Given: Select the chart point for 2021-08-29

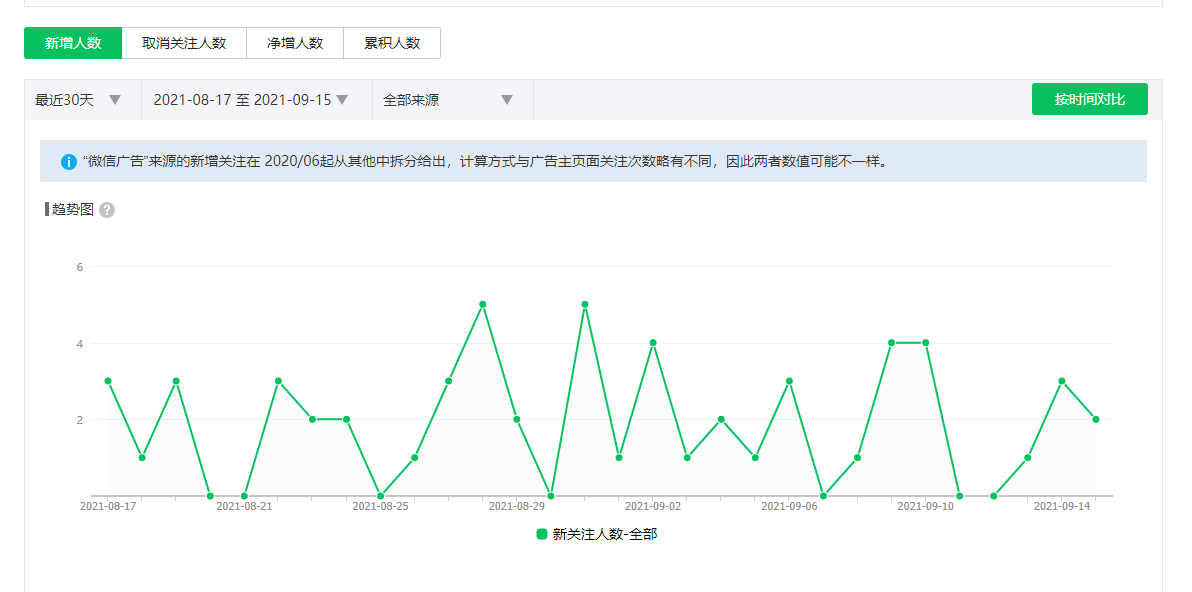Looking at the screenshot, I should [x=516, y=419].
